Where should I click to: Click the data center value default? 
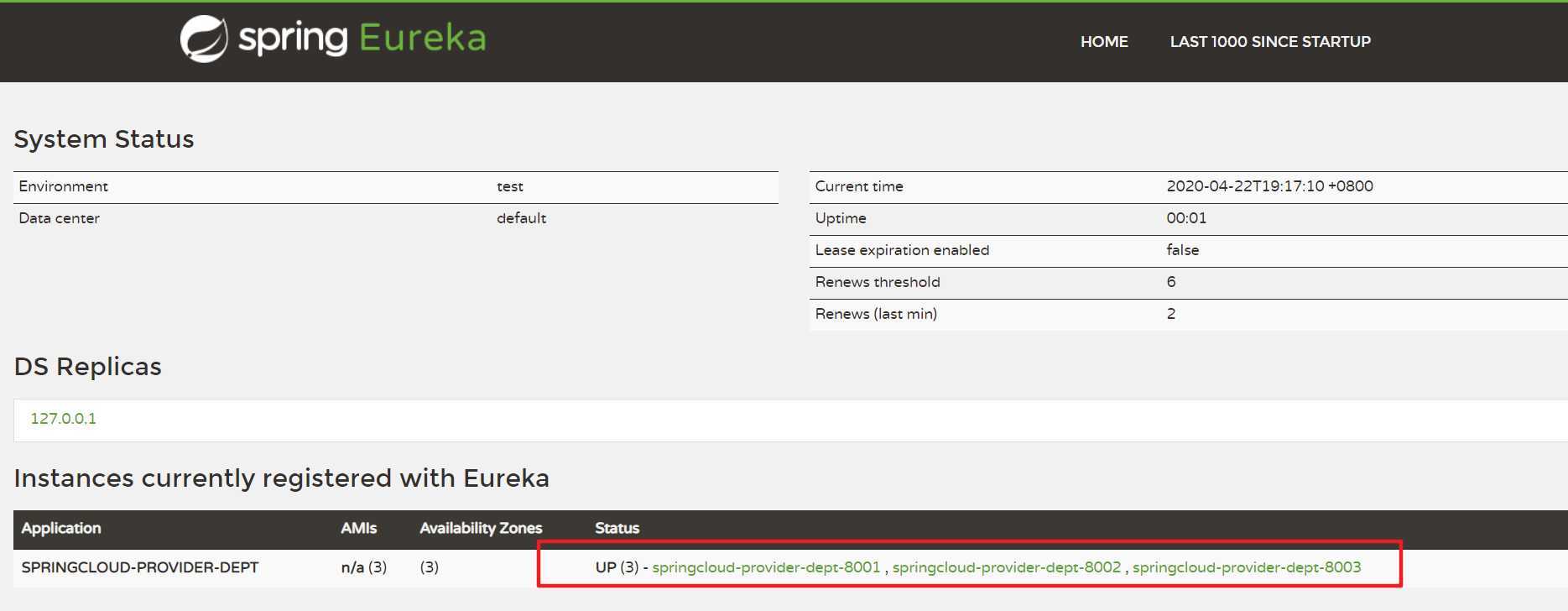[521, 218]
